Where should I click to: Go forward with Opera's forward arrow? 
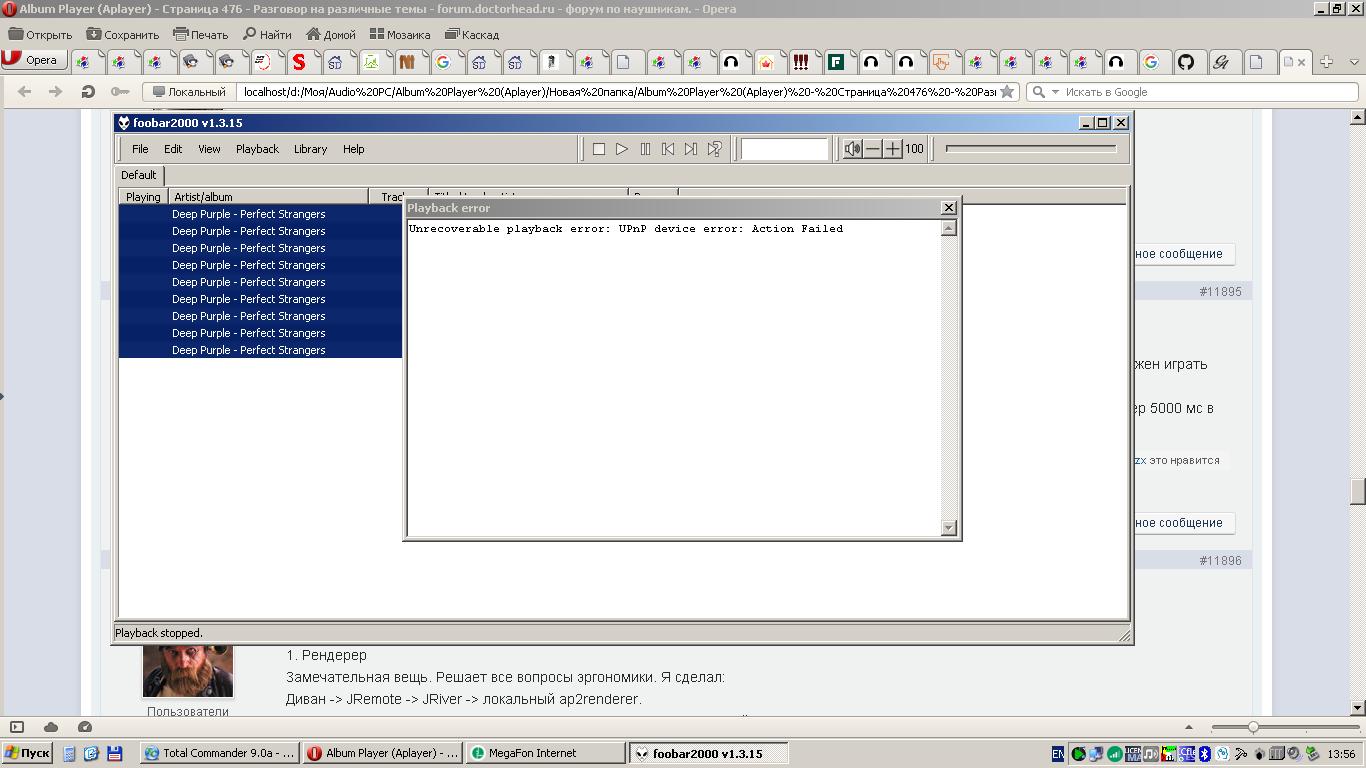click(x=55, y=91)
